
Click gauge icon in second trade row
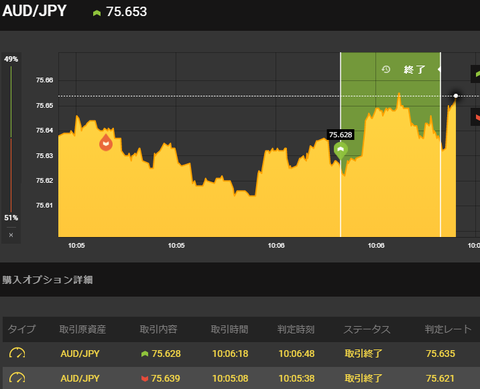(17, 378)
